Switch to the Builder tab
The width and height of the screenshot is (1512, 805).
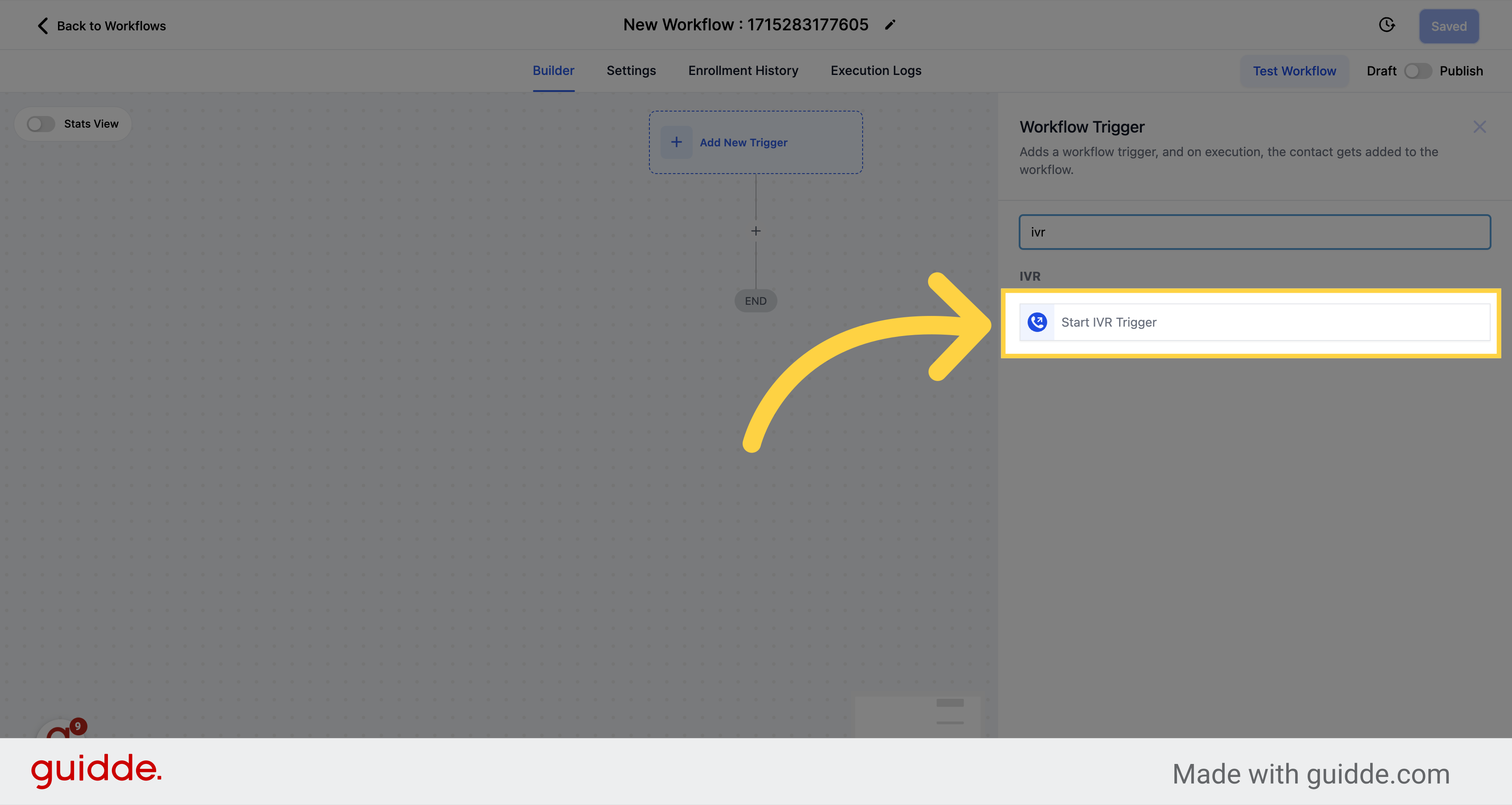tap(553, 71)
